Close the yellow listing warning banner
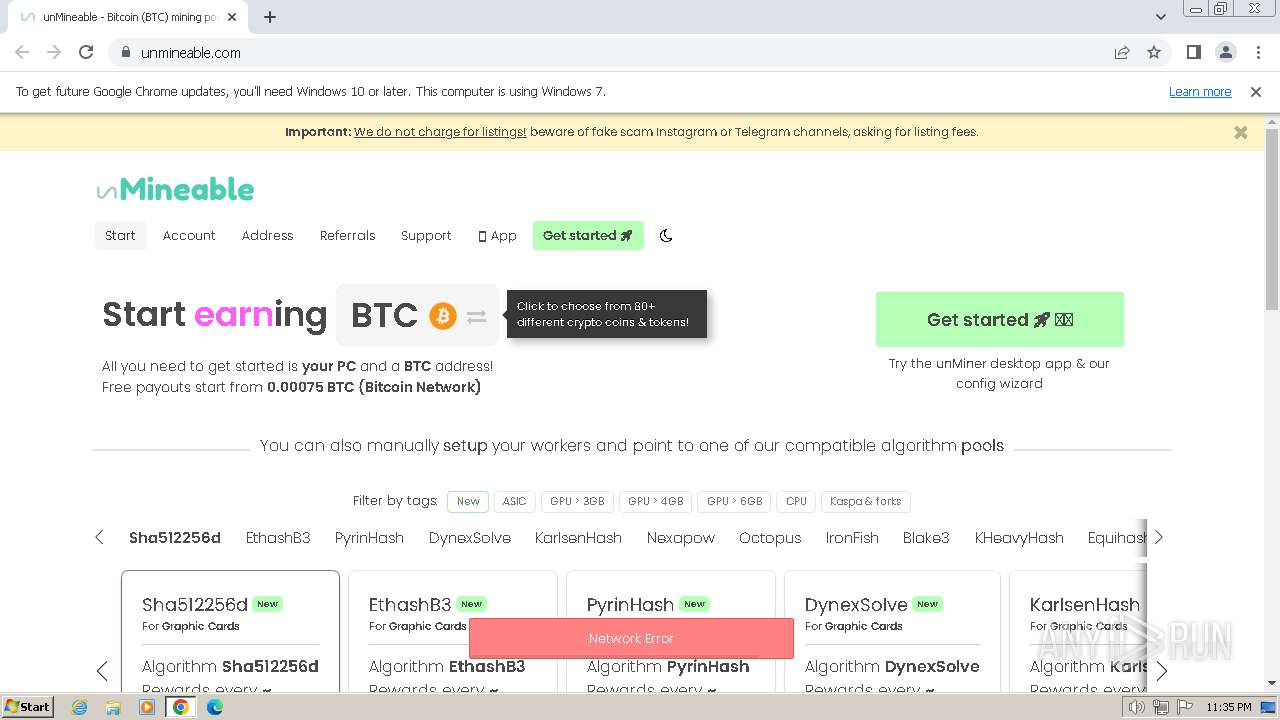This screenshot has width=1280, height=720. [x=1241, y=132]
